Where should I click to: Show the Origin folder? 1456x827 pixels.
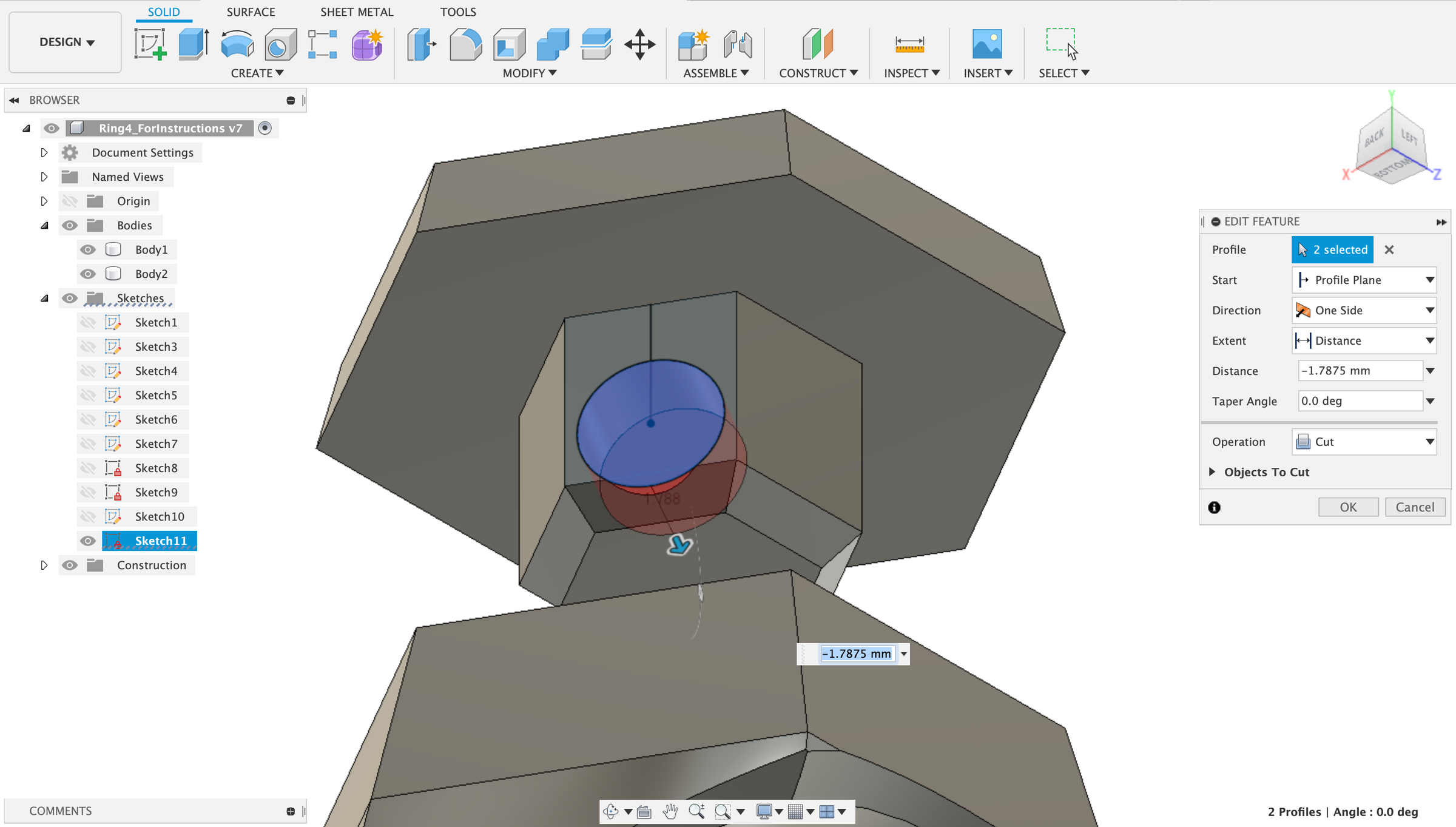coord(70,201)
